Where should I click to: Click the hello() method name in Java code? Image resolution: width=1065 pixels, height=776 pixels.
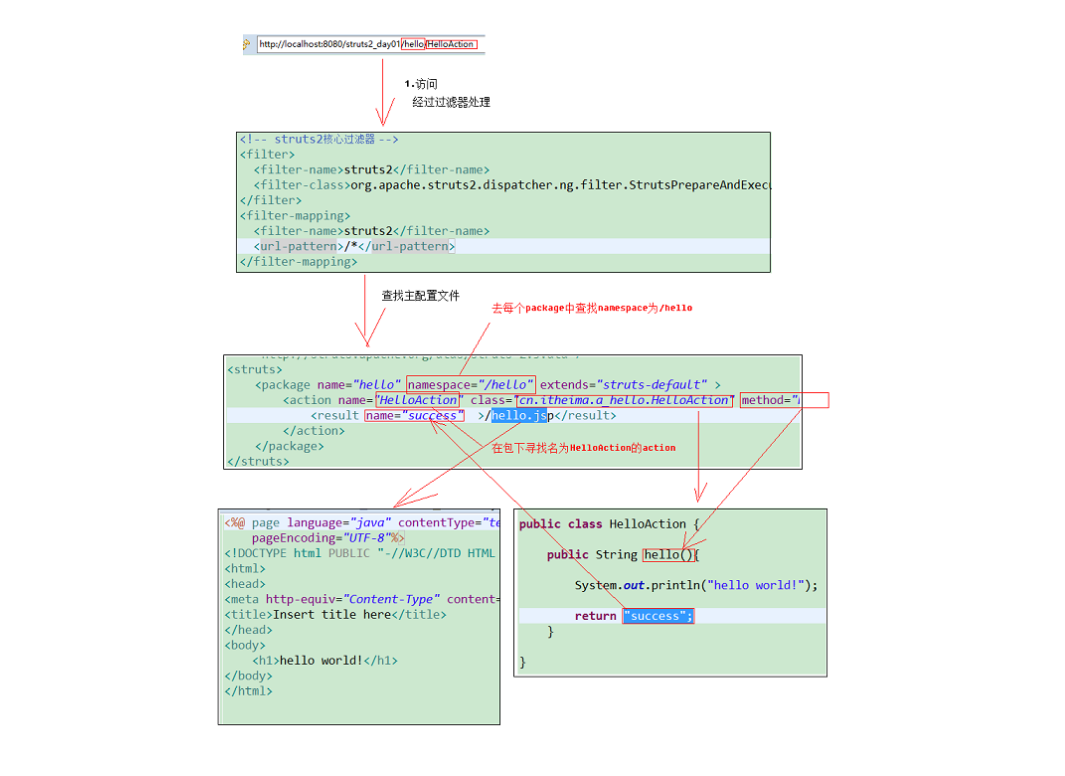pyautogui.click(x=668, y=555)
